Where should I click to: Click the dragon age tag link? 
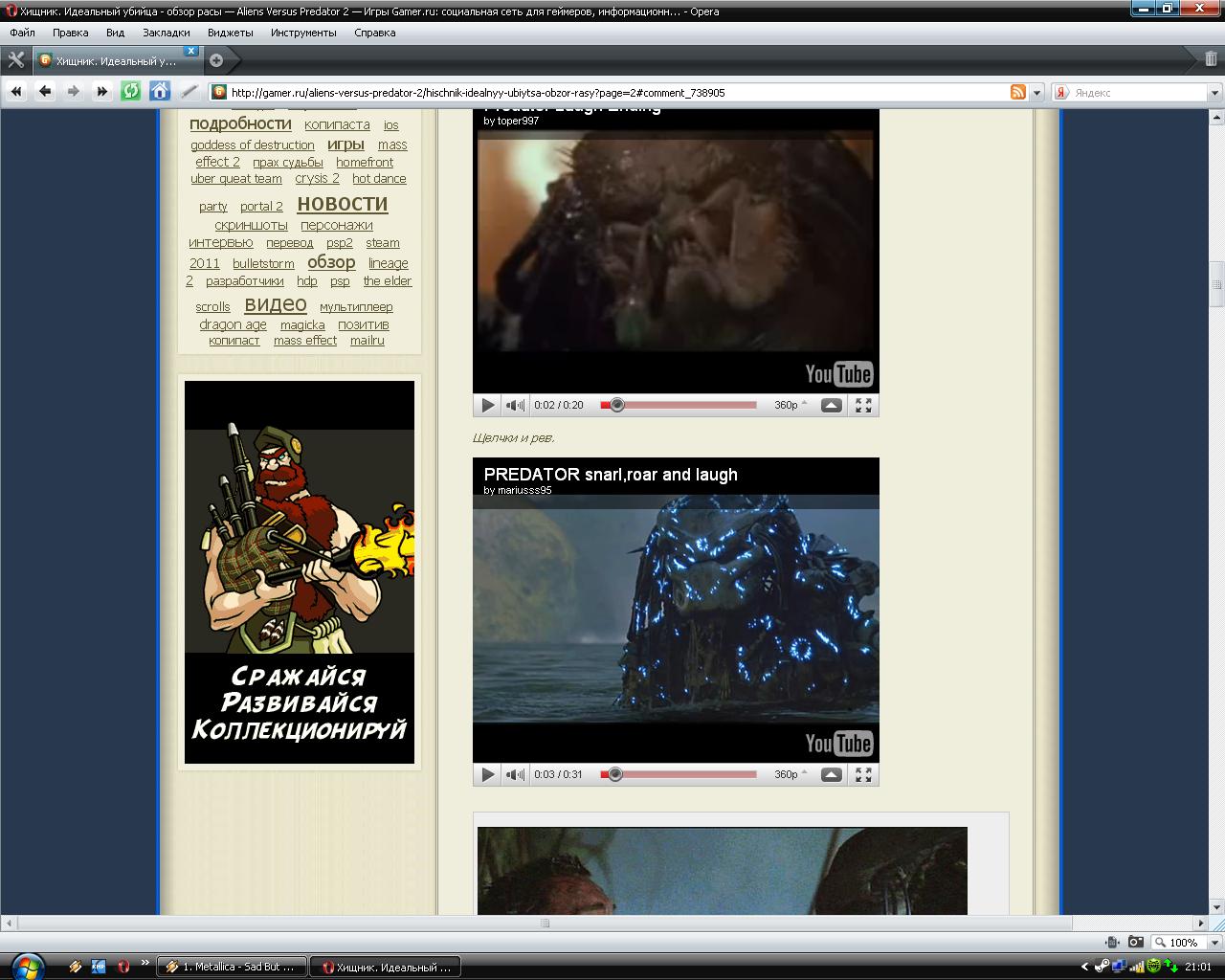point(233,324)
